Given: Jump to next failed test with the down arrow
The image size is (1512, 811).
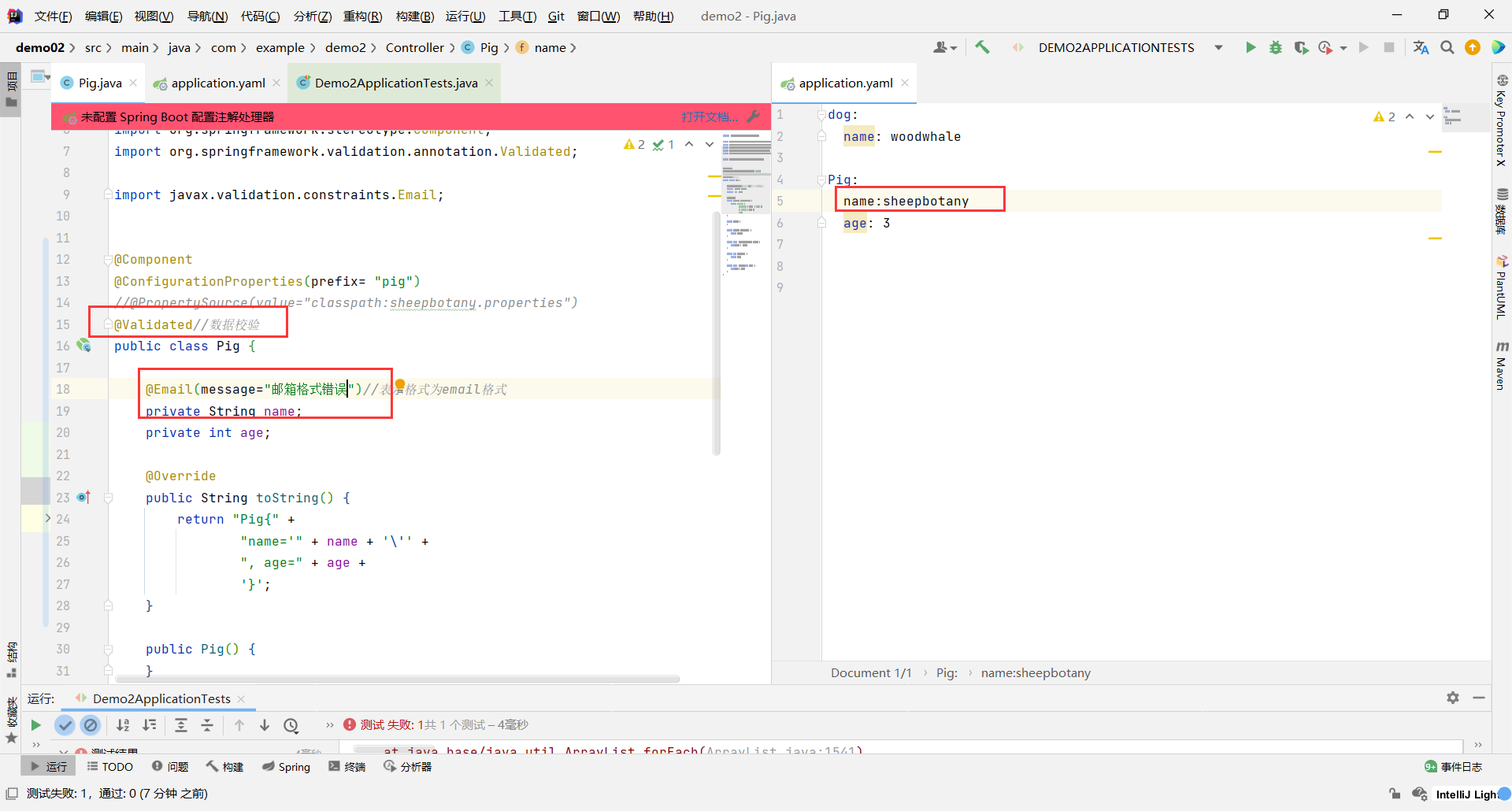Looking at the screenshot, I should [x=265, y=725].
